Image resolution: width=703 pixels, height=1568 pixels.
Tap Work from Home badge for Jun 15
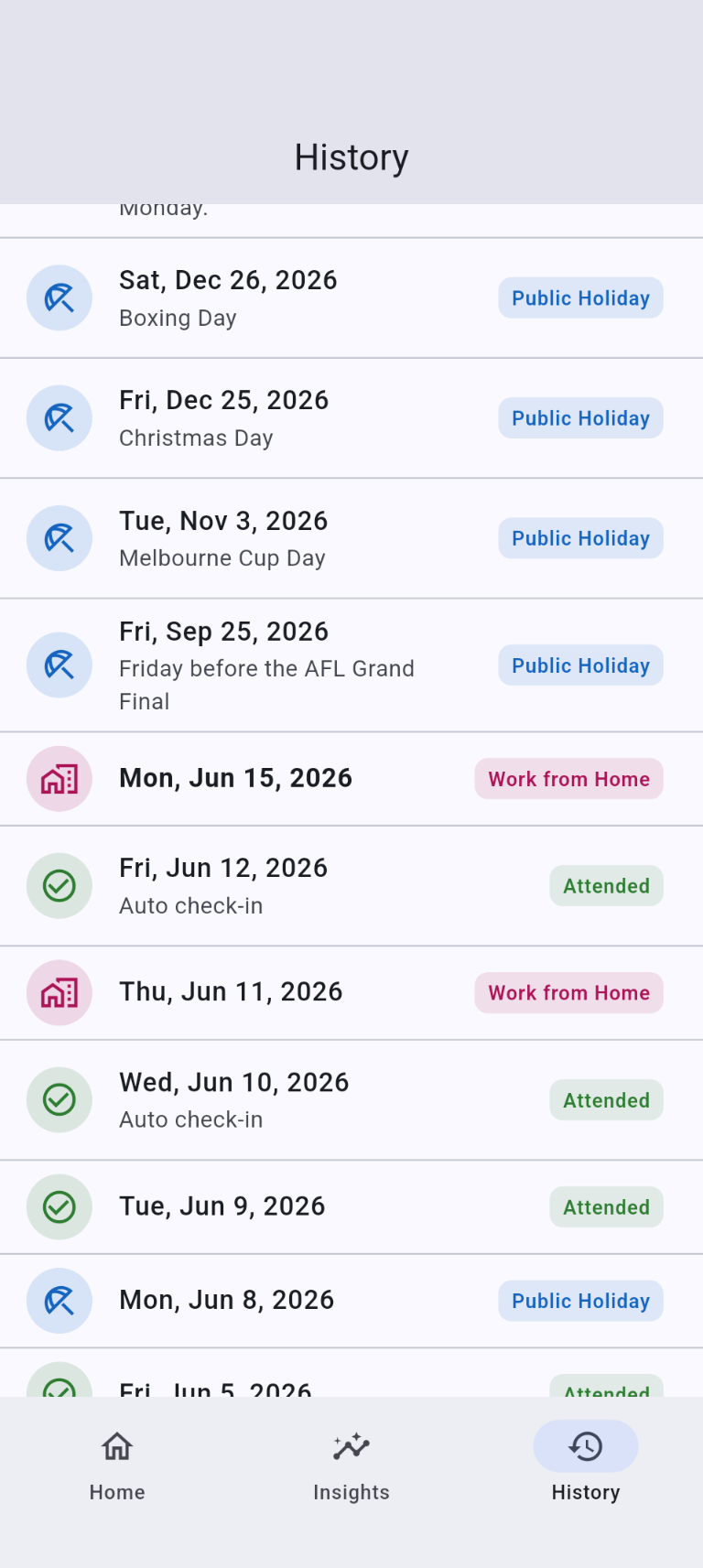pos(568,779)
